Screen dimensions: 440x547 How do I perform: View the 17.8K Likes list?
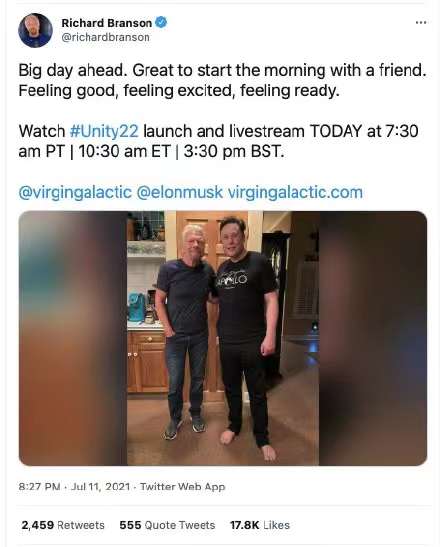(x=260, y=525)
